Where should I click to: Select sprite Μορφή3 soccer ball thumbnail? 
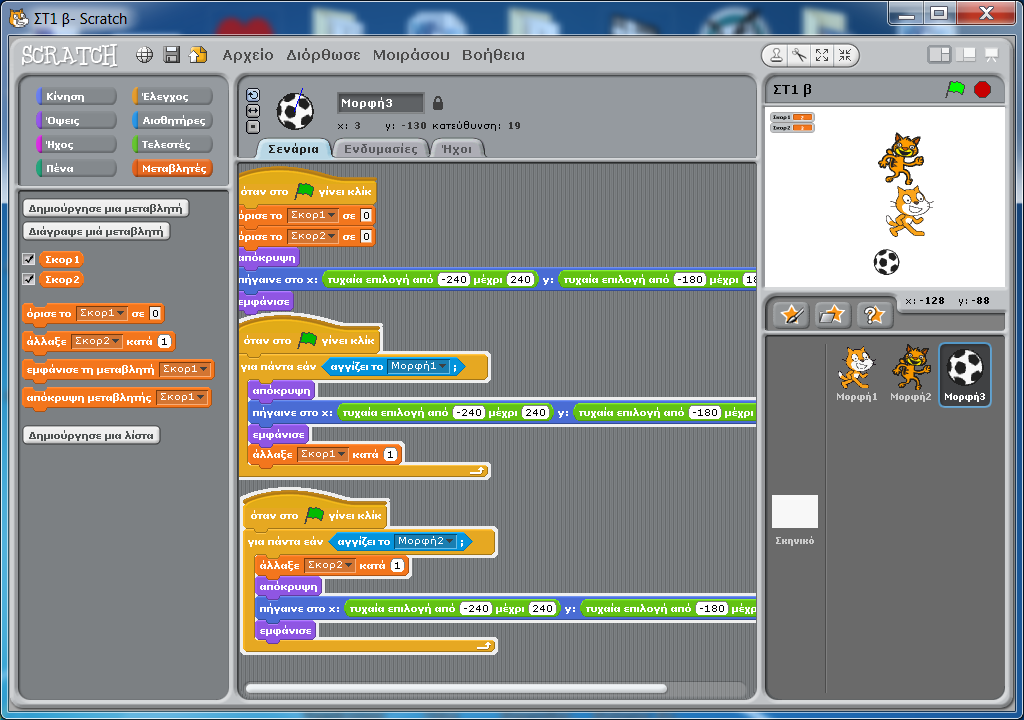(x=965, y=374)
